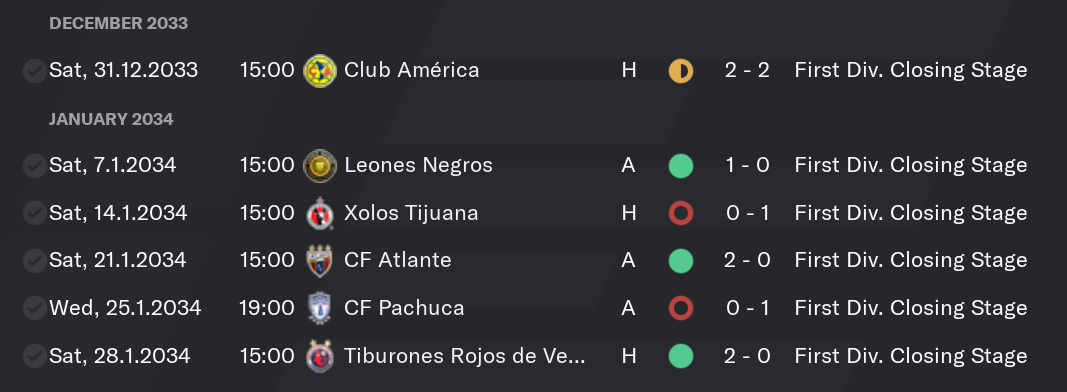This screenshot has height=392, width=1067.
Task: Open the CF Pachuca team name link
Action: [404, 308]
